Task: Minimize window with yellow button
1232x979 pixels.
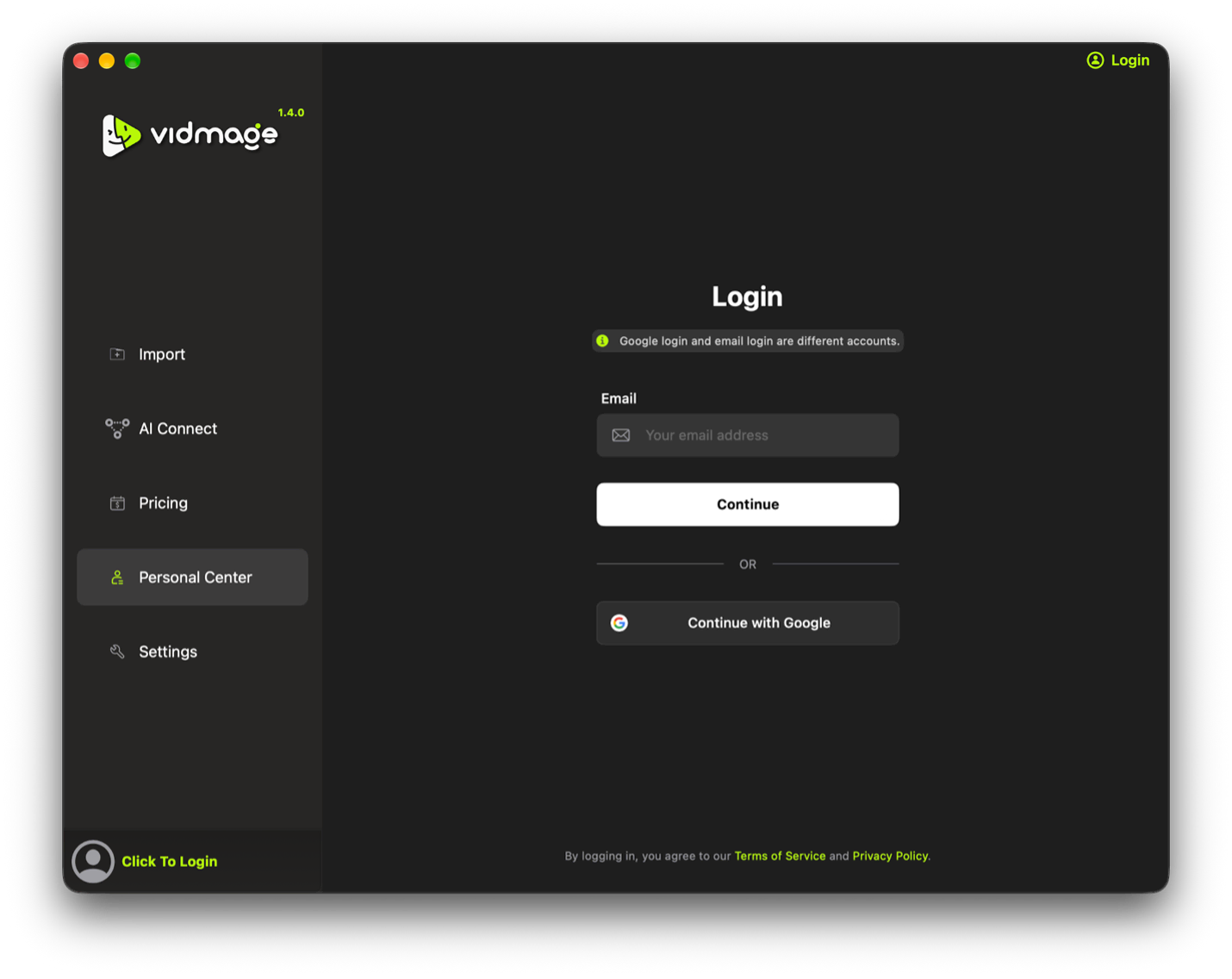Action: (107, 60)
